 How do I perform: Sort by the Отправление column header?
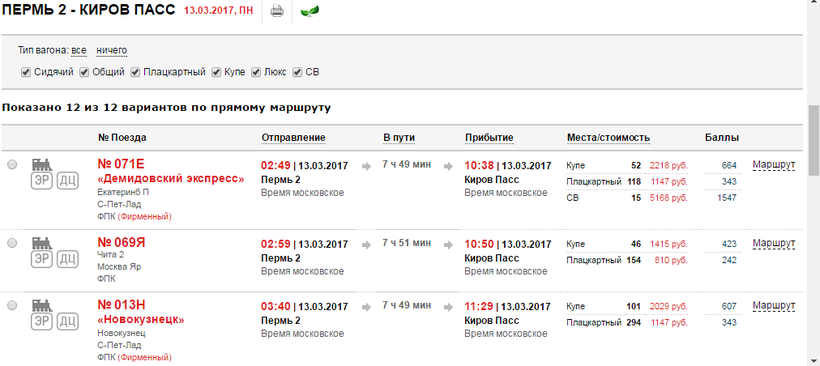click(x=293, y=138)
